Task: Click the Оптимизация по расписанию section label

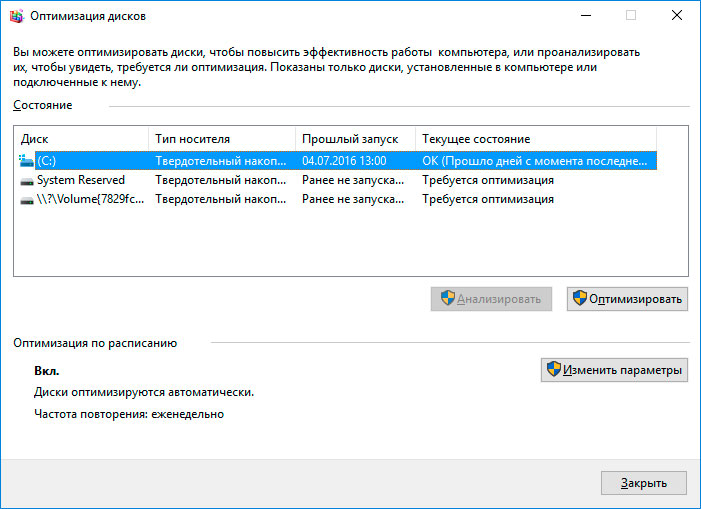Action: (95, 343)
